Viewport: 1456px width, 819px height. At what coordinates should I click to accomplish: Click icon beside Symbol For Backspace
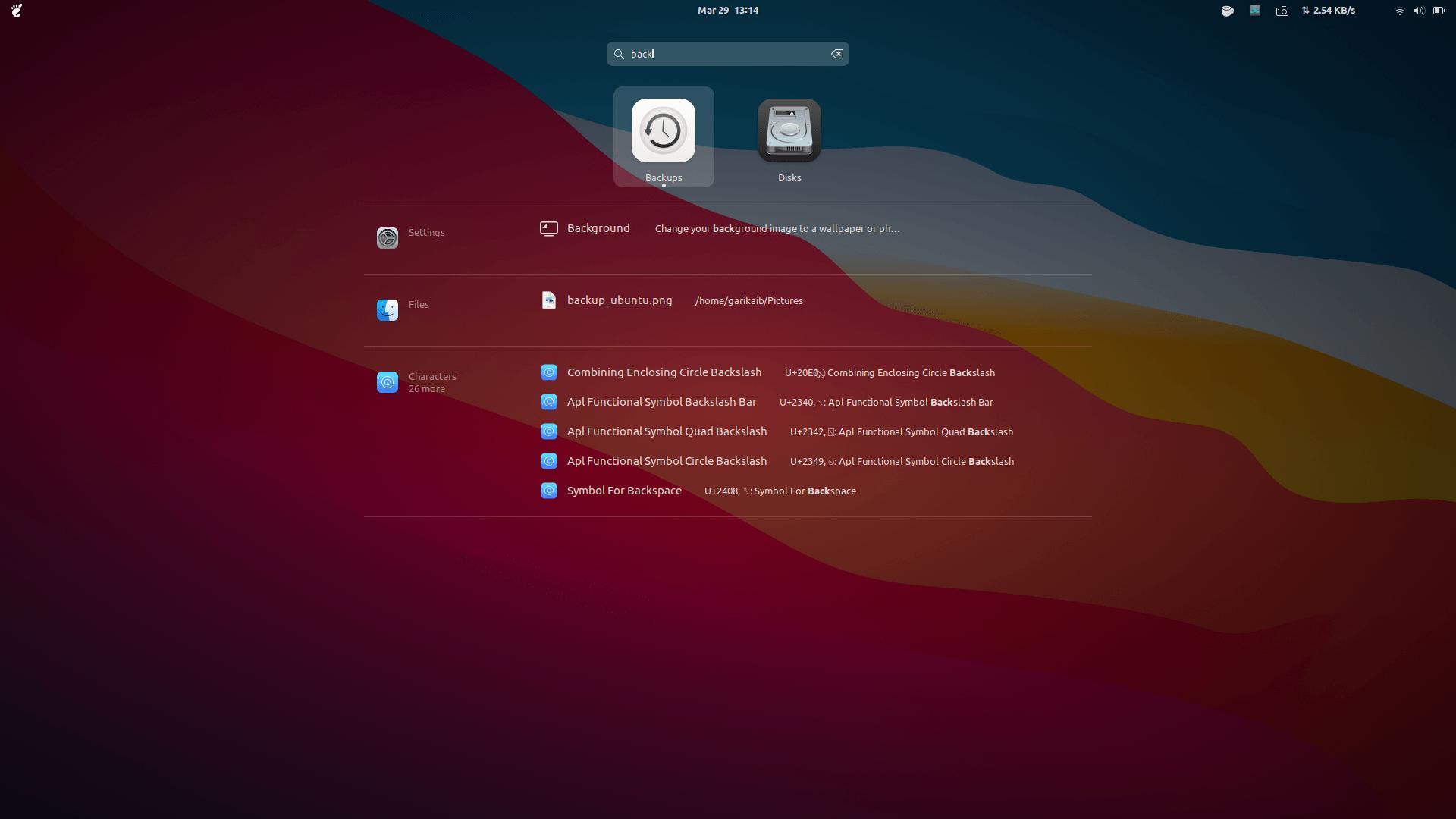tap(549, 491)
